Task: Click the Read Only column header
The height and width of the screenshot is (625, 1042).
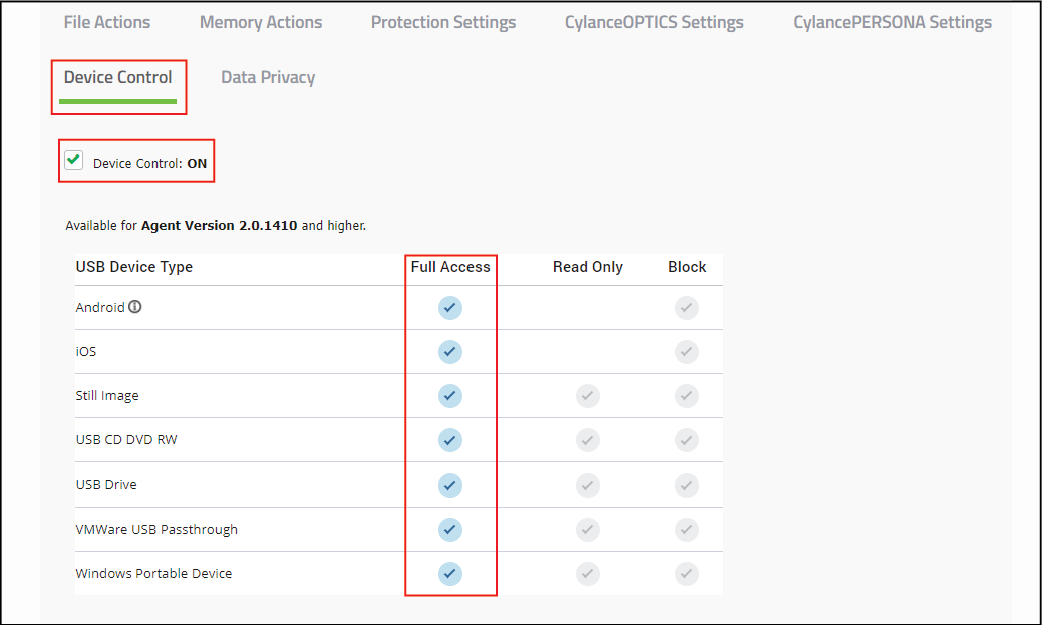Action: (587, 267)
